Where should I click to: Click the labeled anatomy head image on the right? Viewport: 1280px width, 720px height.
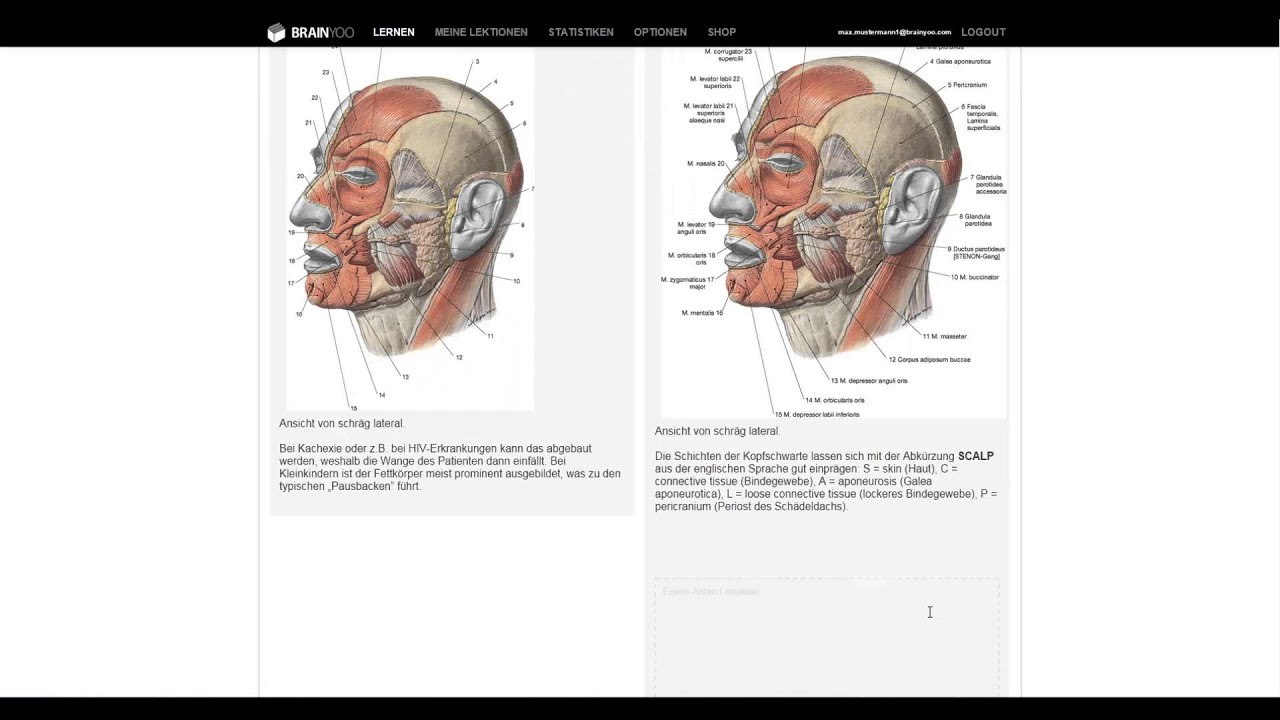833,232
